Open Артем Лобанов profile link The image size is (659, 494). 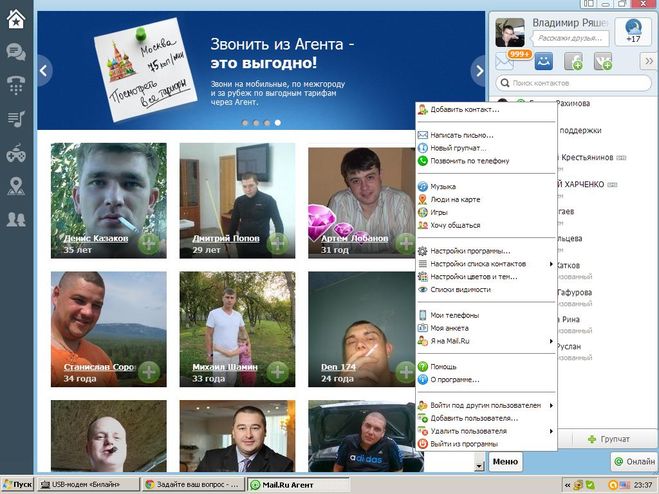point(354,238)
